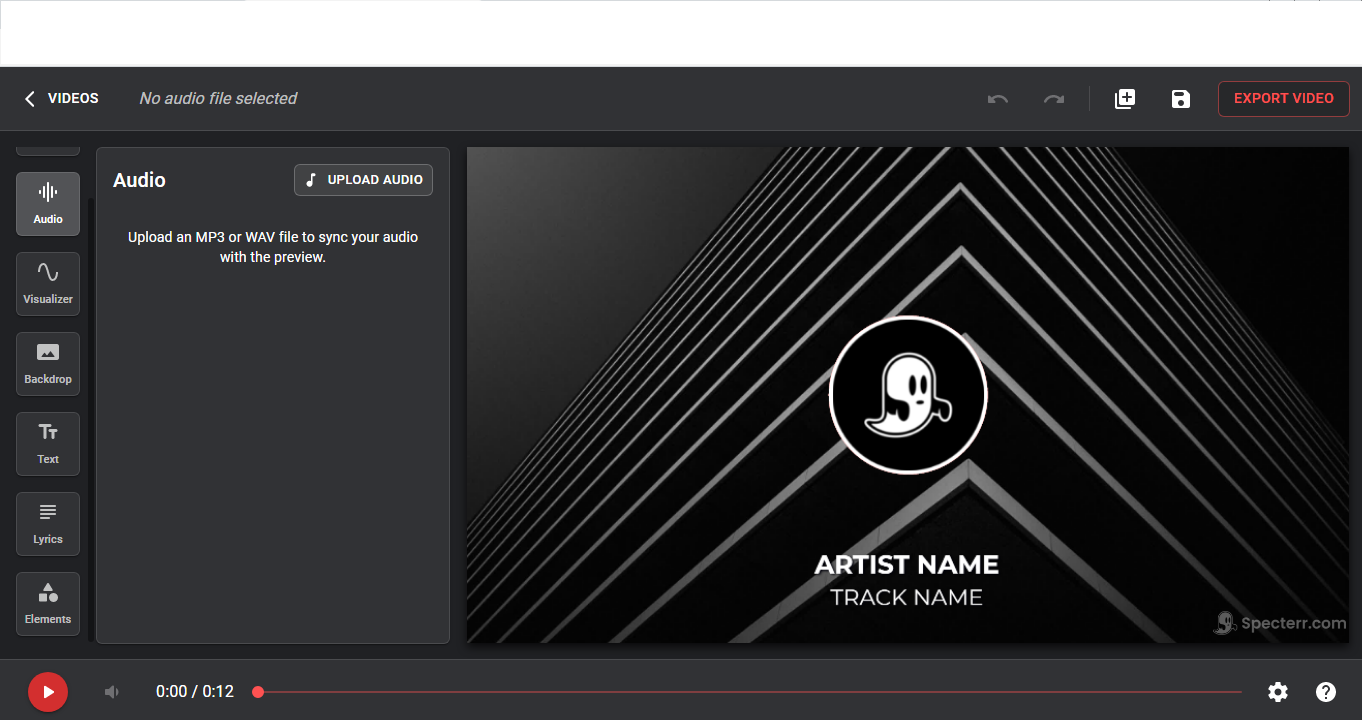This screenshot has width=1362, height=720.
Task: Go back to Videos list
Action: tap(61, 98)
